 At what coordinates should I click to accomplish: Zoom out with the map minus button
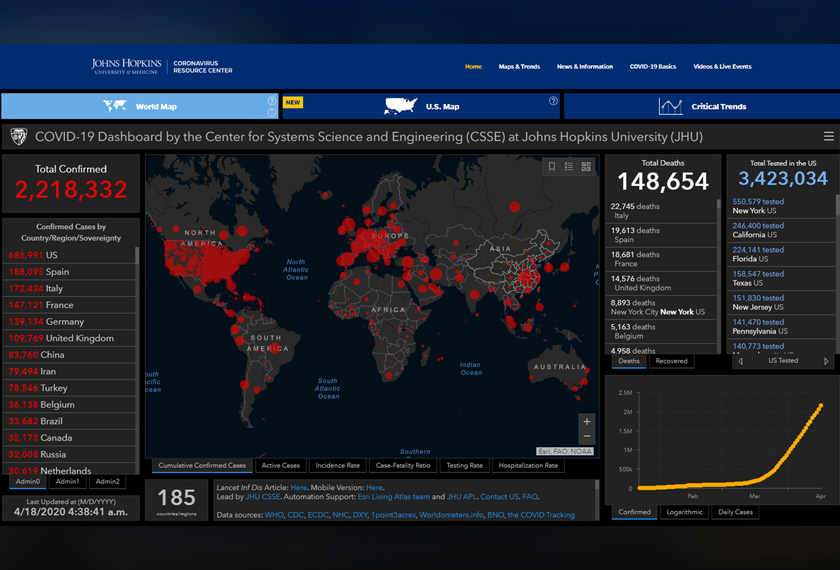click(x=587, y=436)
